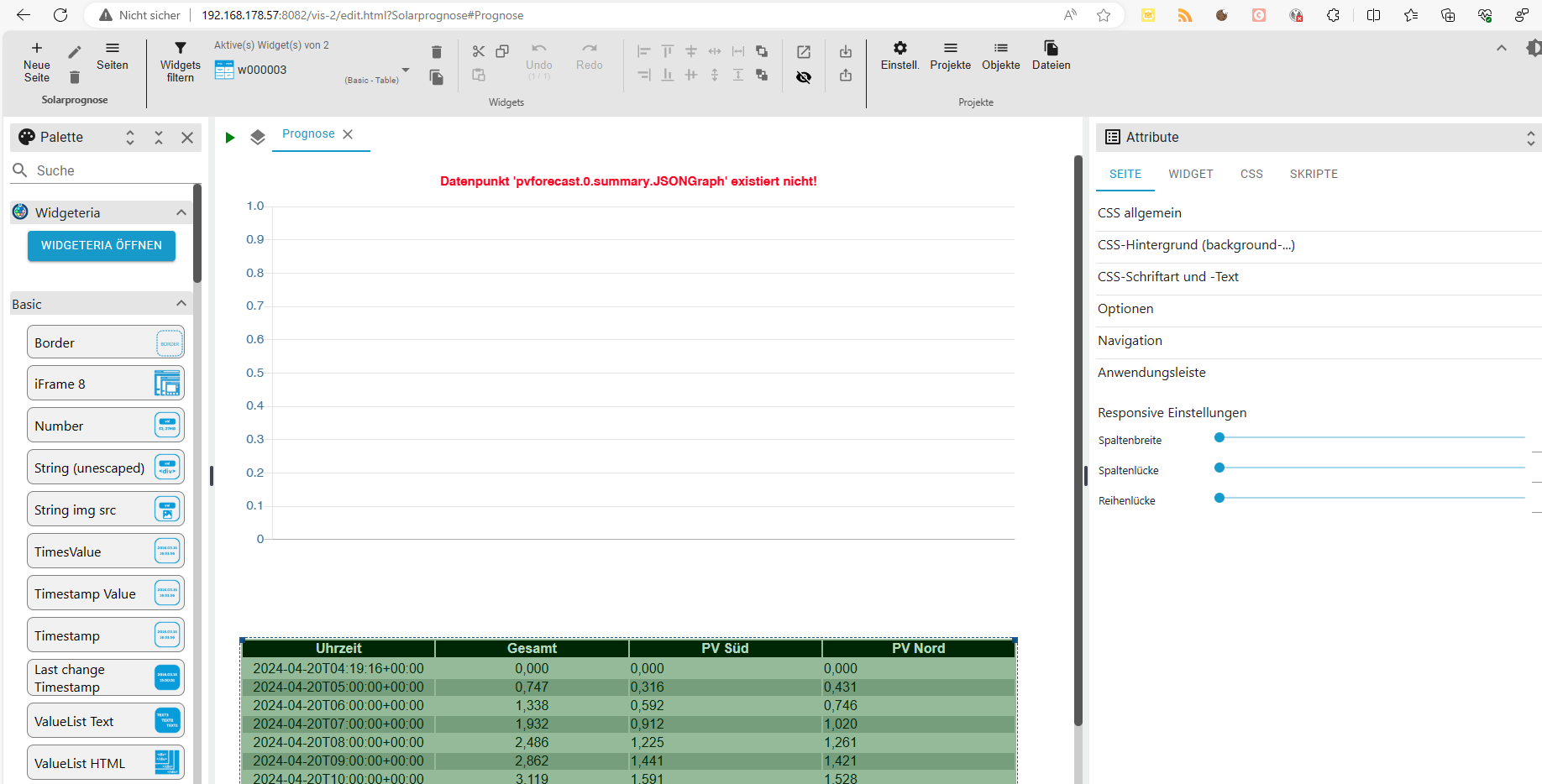This screenshot has width=1542, height=784.
Task: Click the open in new window icon
Action: (804, 51)
